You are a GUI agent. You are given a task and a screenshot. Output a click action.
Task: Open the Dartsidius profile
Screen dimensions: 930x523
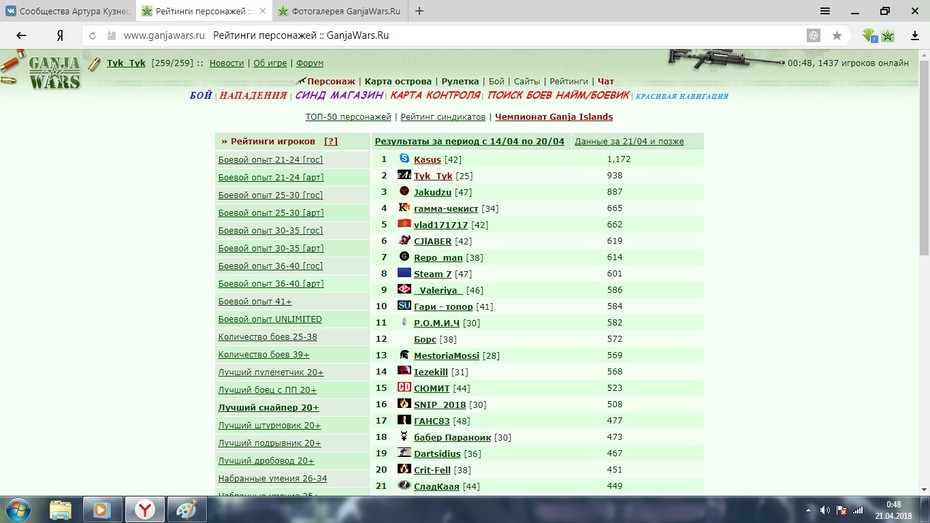click(x=437, y=454)
